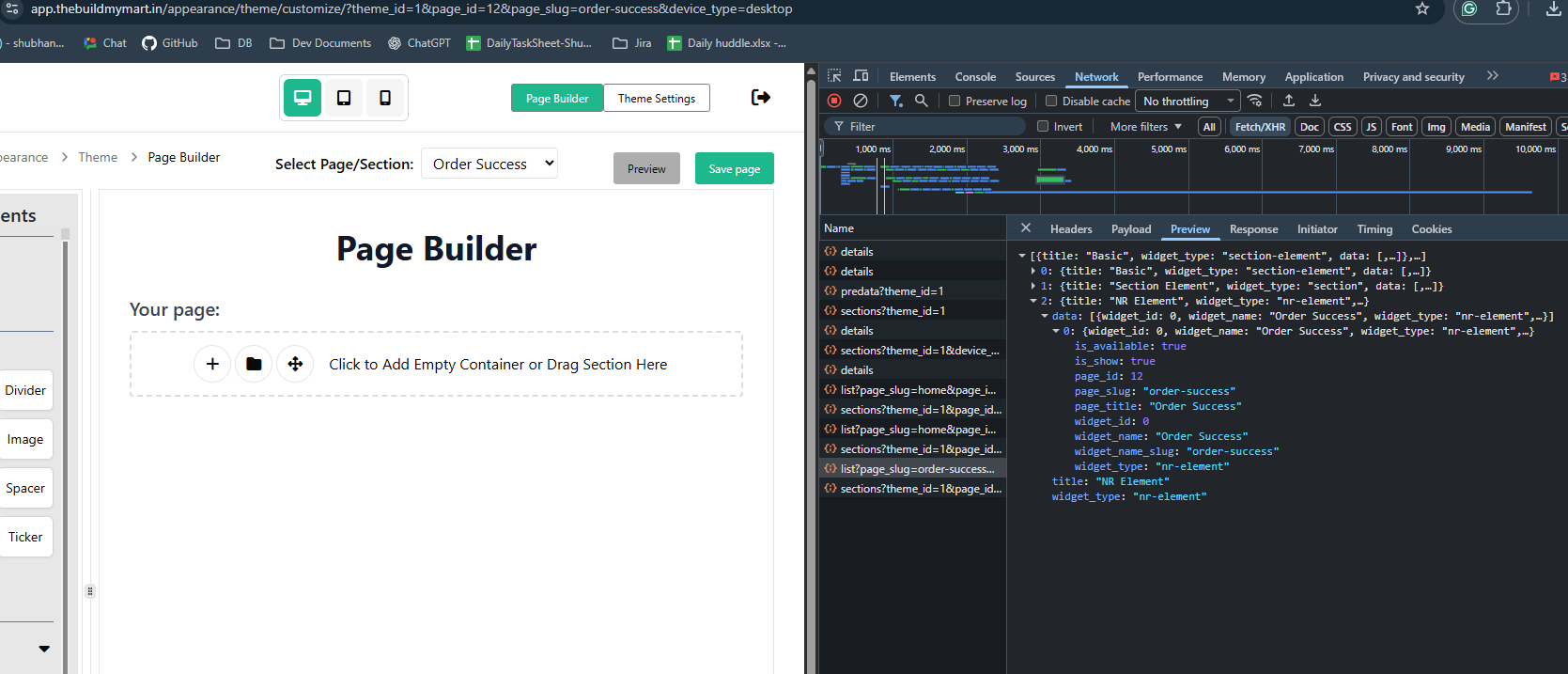Expand sidebar down caret arrow
The image size is (1568, 674).
pyautogui.click(x=44, y=649)
